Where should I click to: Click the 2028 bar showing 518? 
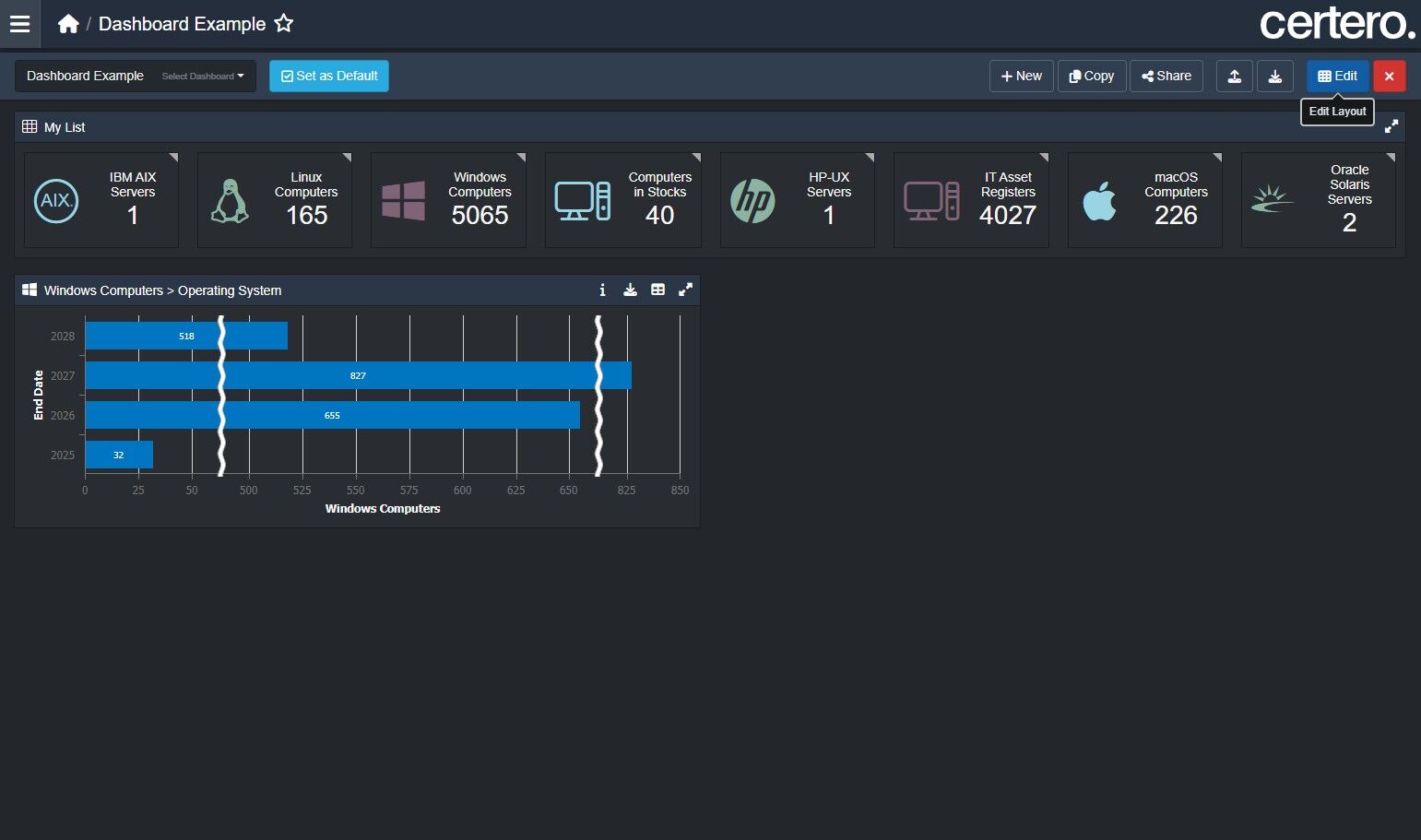pos(186,336)
